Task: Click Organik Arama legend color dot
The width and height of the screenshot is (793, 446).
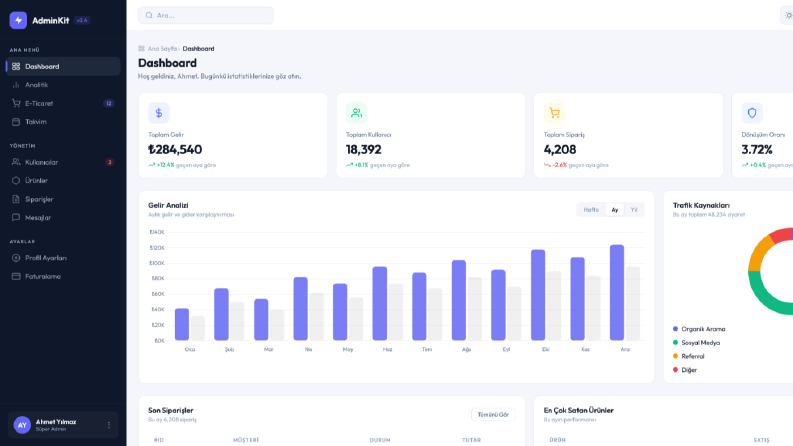Action: (x=675, y=329)
